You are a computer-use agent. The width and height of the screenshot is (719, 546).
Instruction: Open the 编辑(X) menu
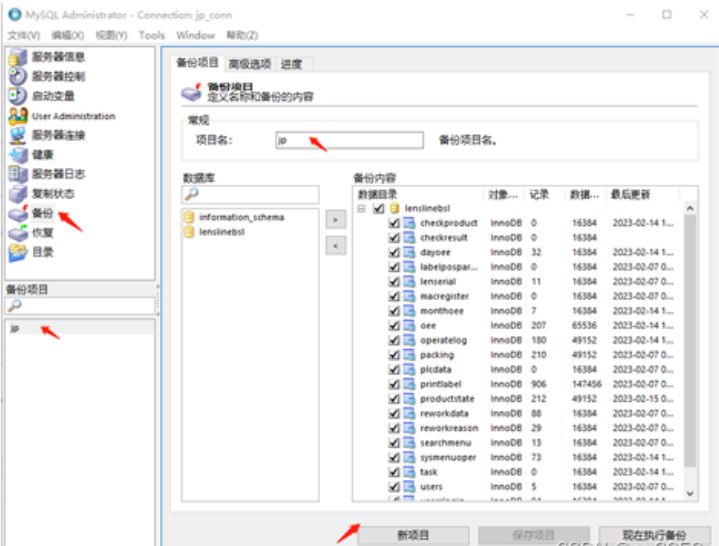pos(67,35)
